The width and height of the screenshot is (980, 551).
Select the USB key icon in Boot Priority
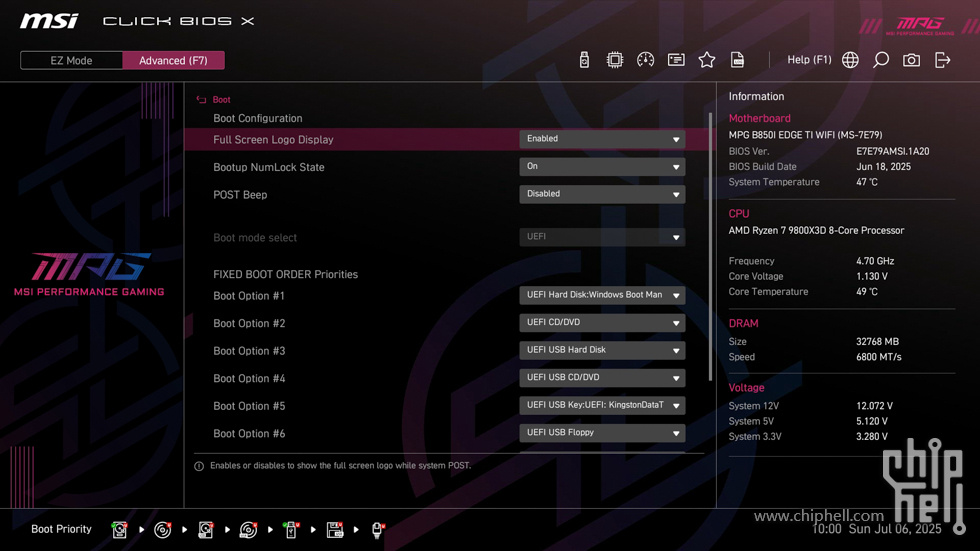(x=291, y=530)
